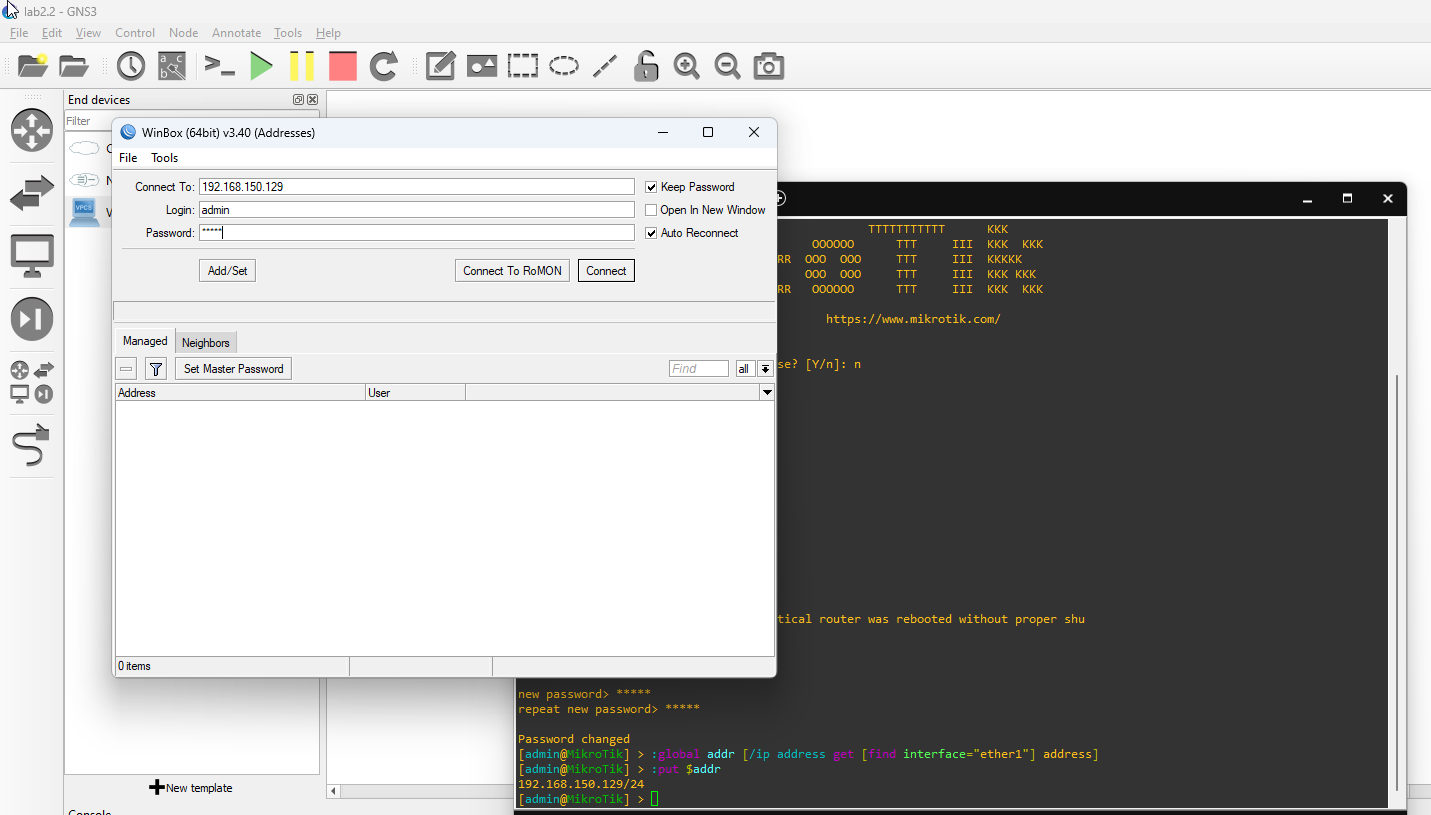Select the VPCS device in End devices

tap(84, 212)
